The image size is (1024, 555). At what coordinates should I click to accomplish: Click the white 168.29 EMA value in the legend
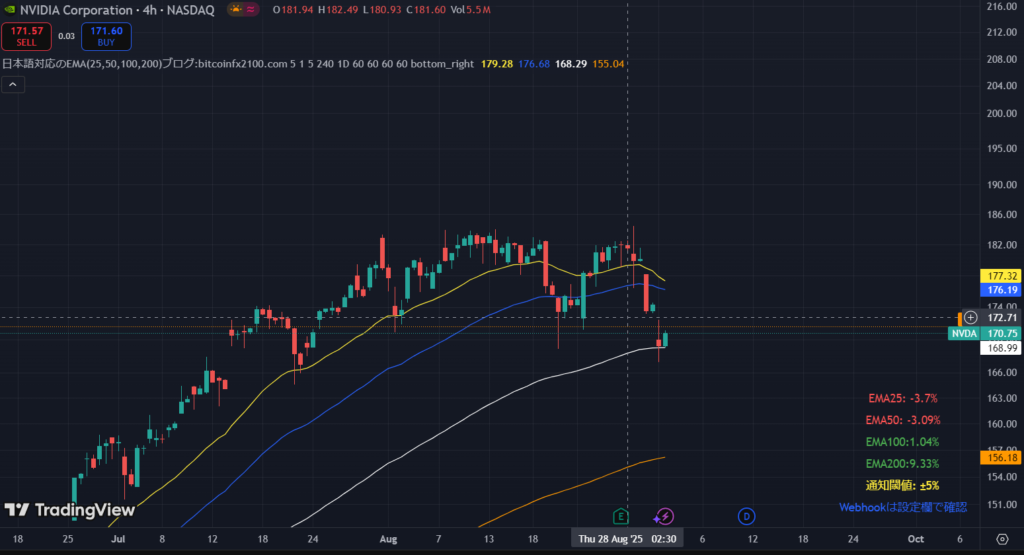tap(571, 64)
